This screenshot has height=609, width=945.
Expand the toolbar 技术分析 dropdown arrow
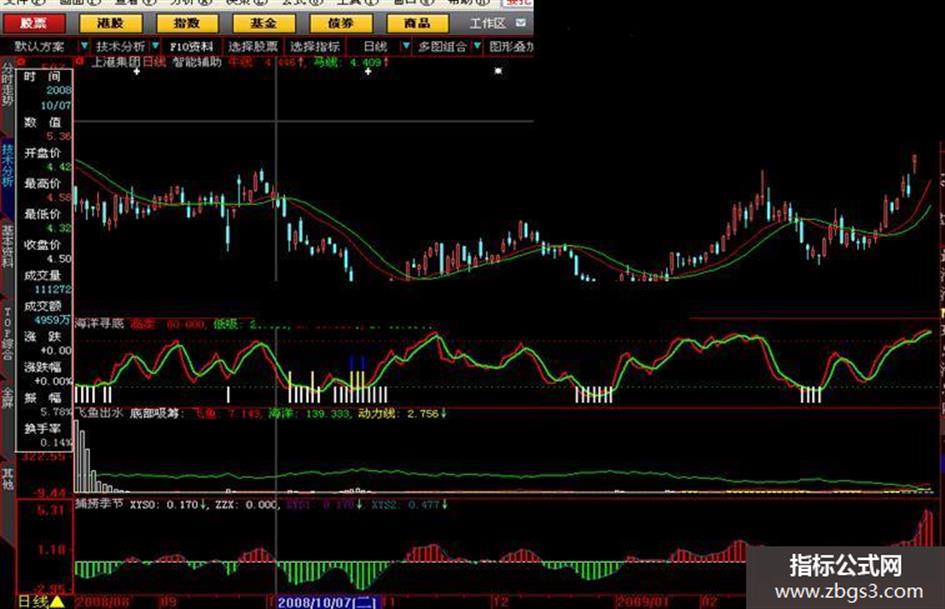(x=155, y=46)
